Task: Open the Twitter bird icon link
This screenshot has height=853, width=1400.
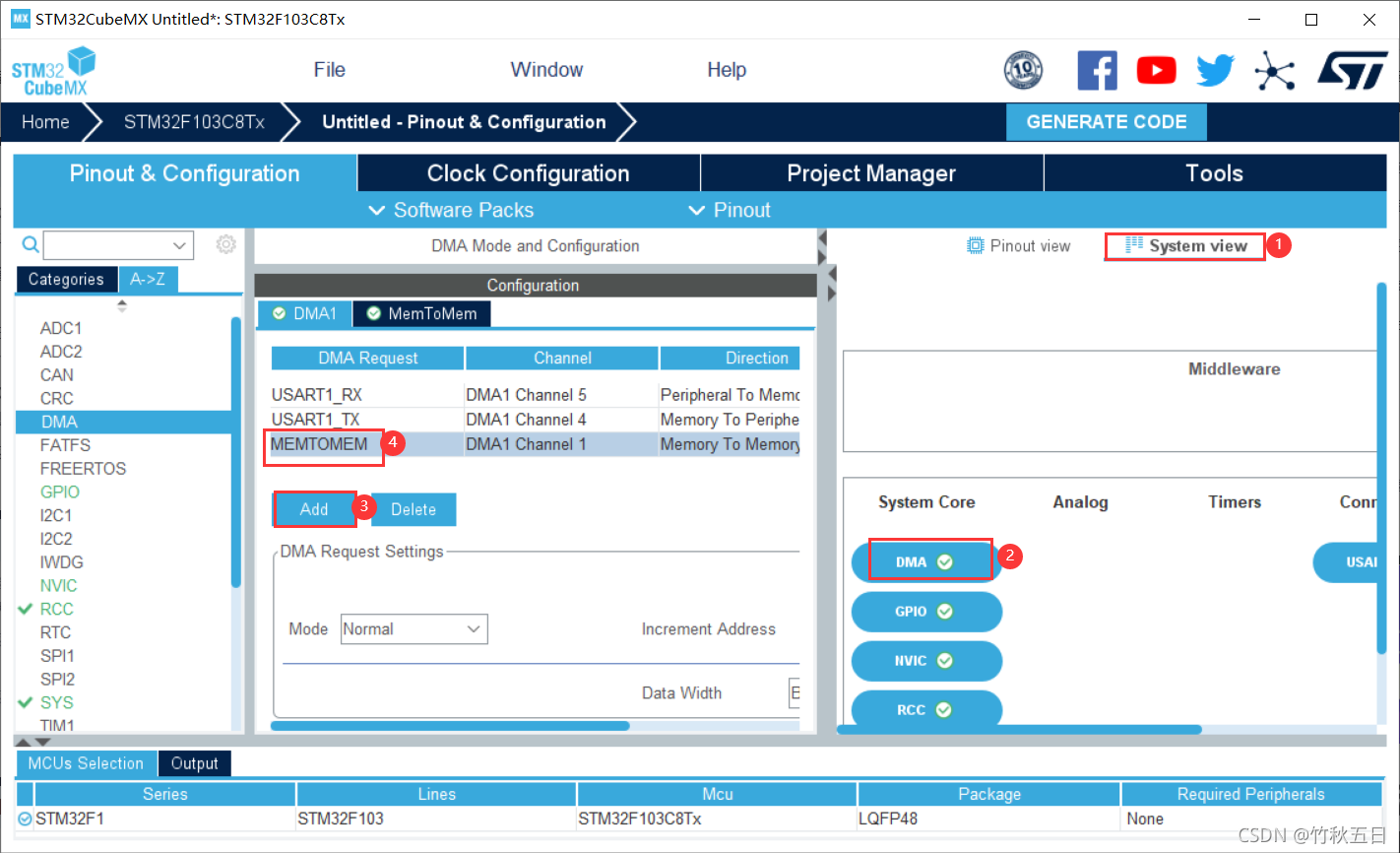Action: (1215, 71)
